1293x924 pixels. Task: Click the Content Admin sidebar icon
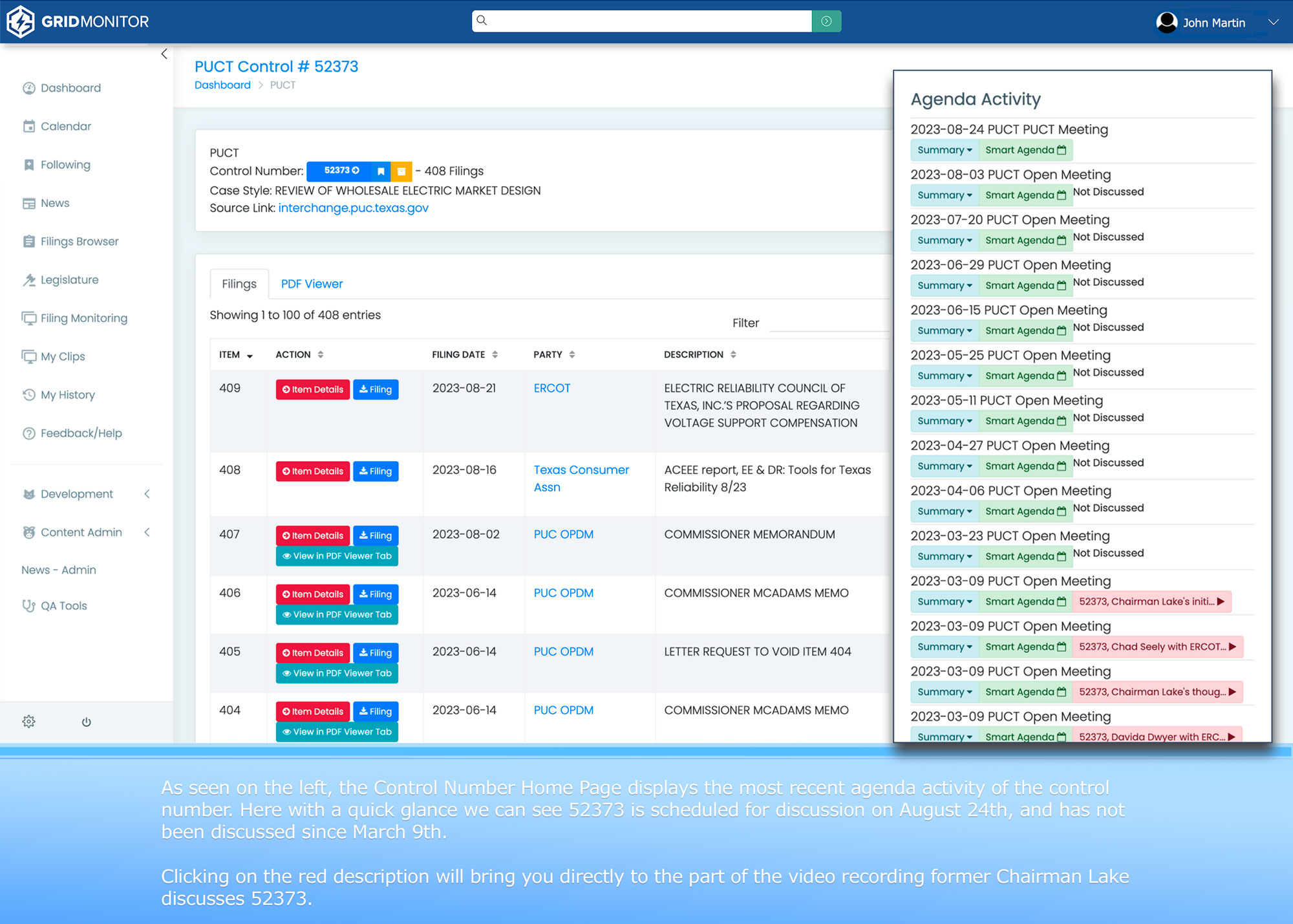[x=29, y=532]
